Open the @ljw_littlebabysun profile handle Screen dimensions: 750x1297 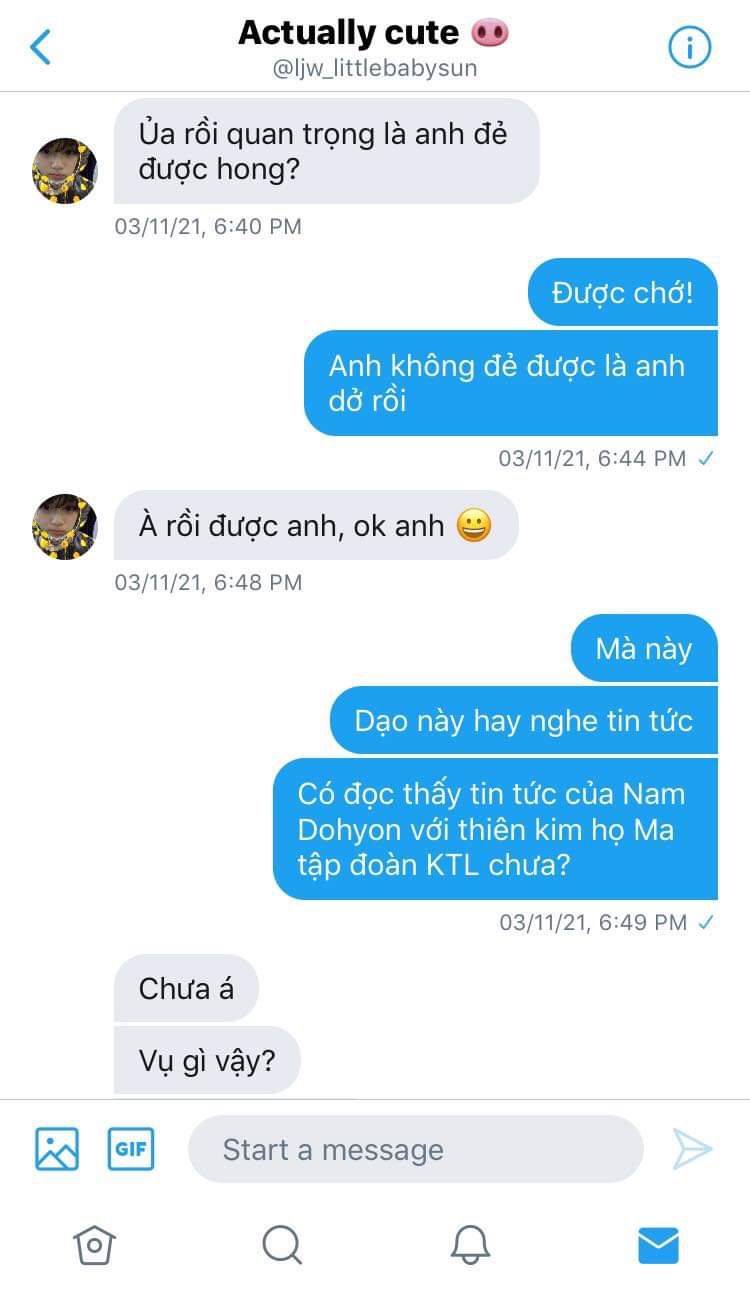click(x=375, y=68)
